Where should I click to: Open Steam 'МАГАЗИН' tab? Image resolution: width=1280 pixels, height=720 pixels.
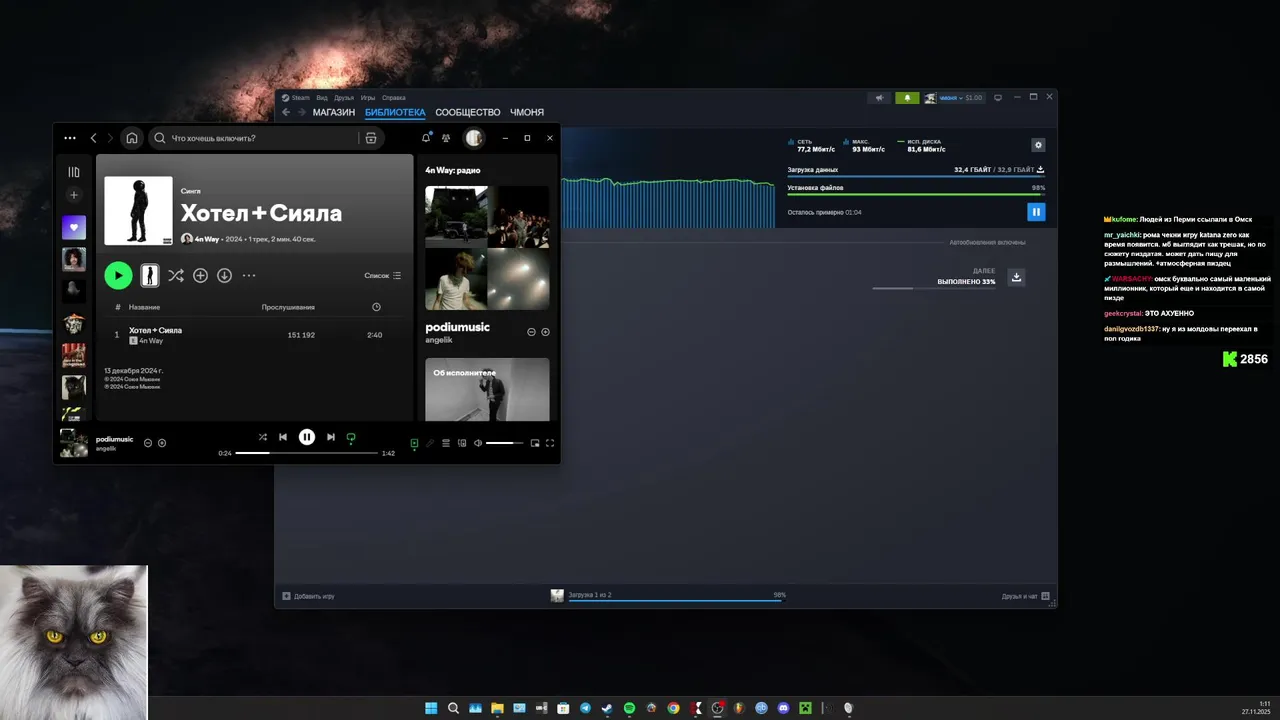point(333,112)
